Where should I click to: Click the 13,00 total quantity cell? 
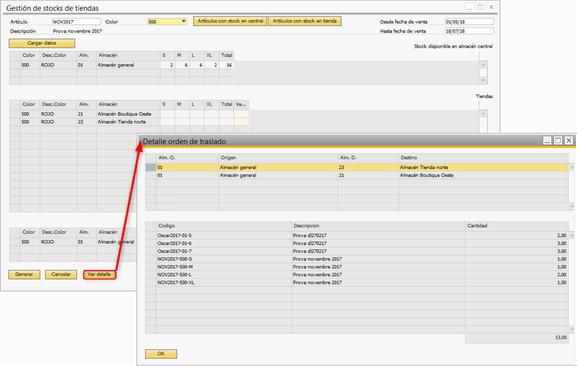[517, 338]
